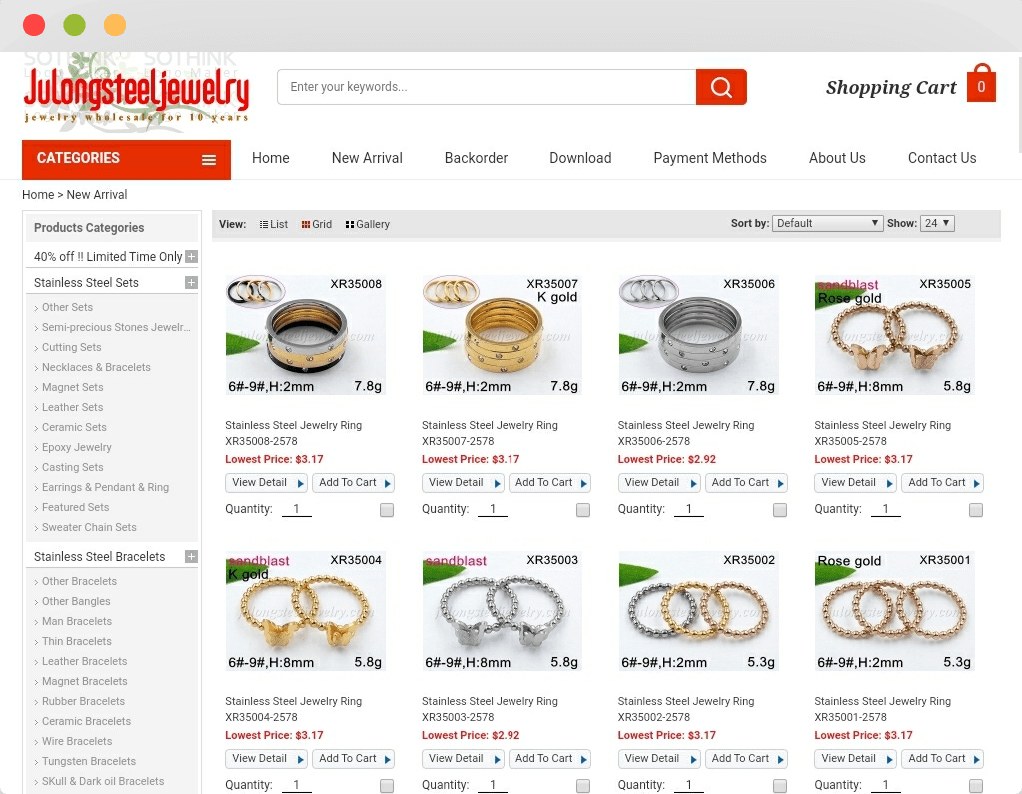This screenshot has width=1022, height=794.
Task: Expand the Stainless Steel Bracelets category
Action: click(191, 557)
